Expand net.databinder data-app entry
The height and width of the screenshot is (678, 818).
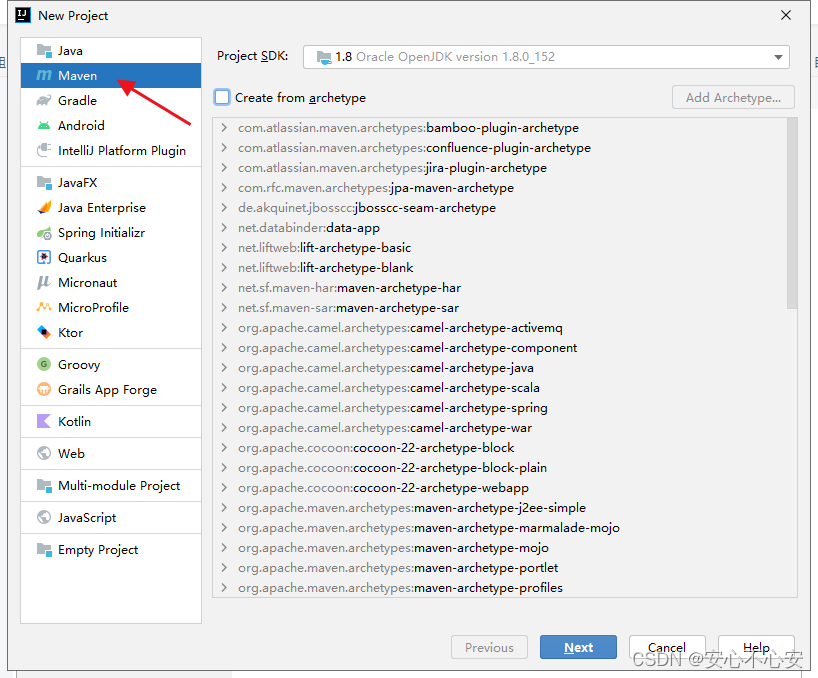click(x=224, y=228)
